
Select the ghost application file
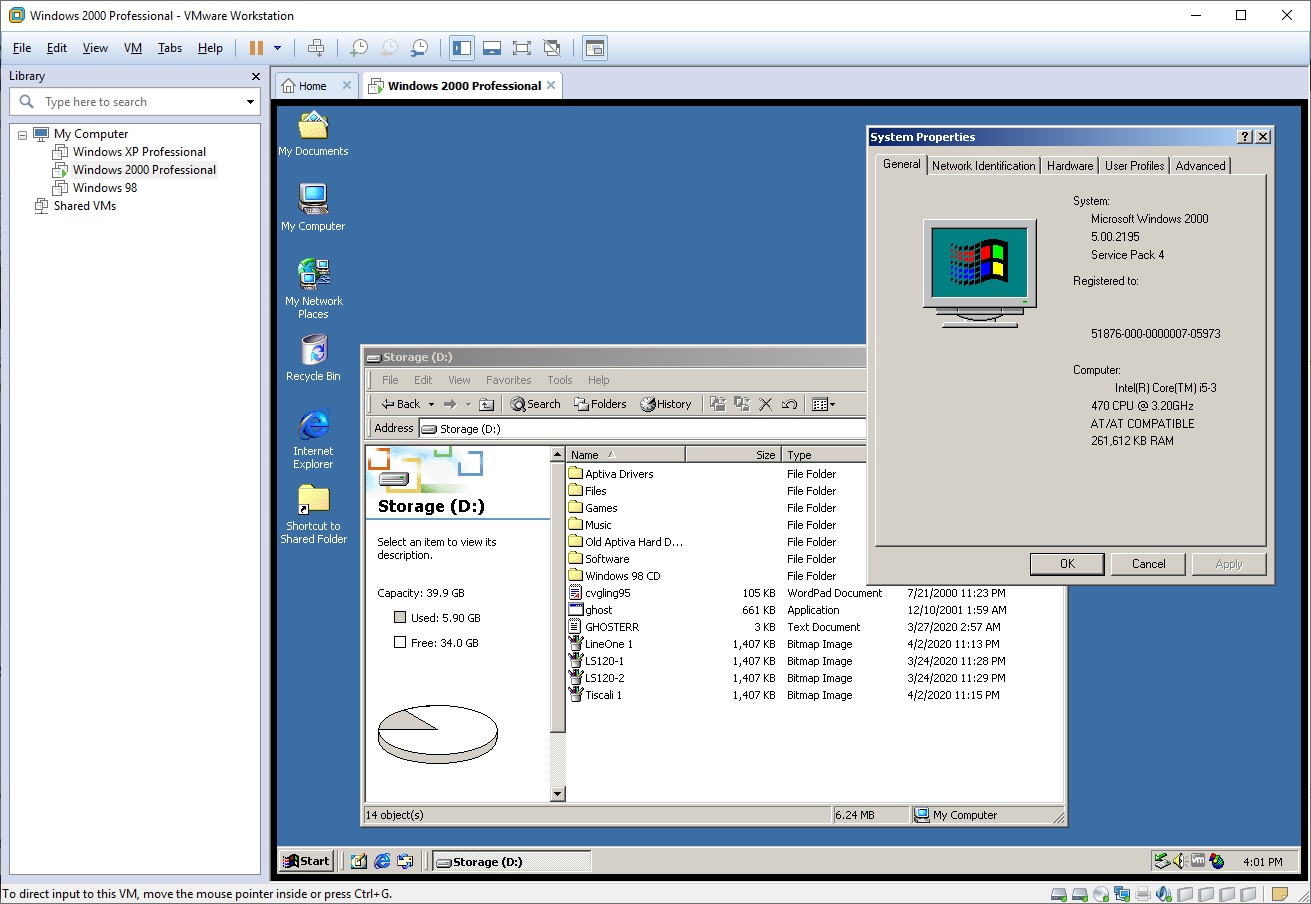click(x=591, y=610)
